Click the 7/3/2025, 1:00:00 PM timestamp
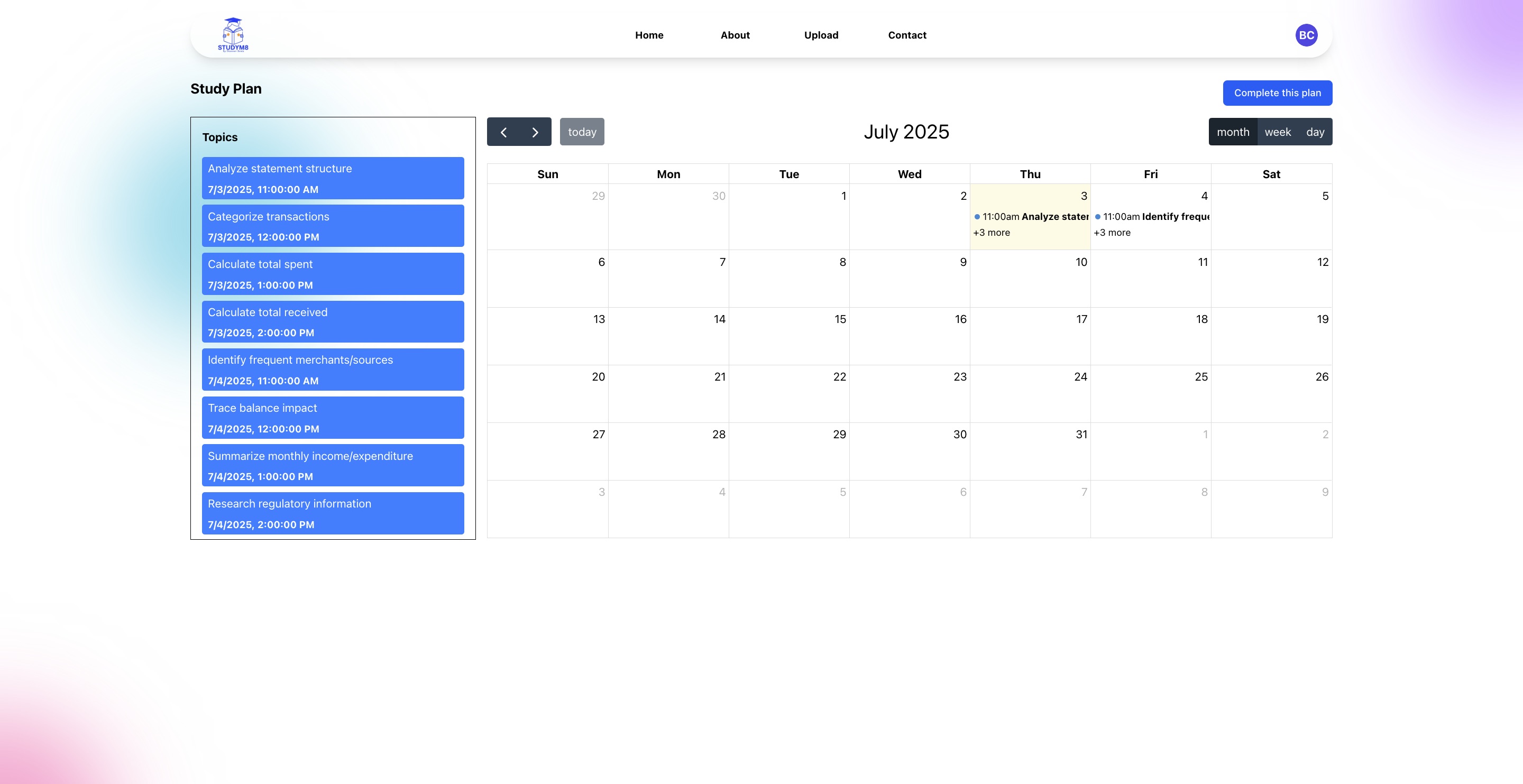1523x784 pixels. point(260,285)
